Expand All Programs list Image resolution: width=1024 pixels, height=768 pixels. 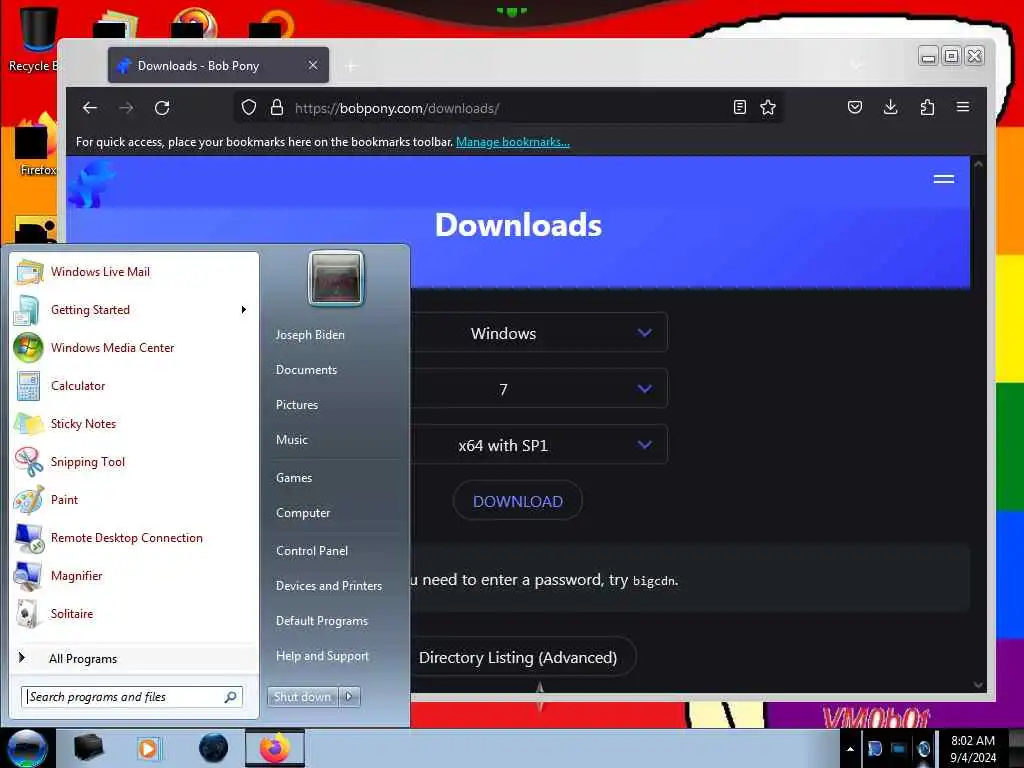tap(135, 658)
